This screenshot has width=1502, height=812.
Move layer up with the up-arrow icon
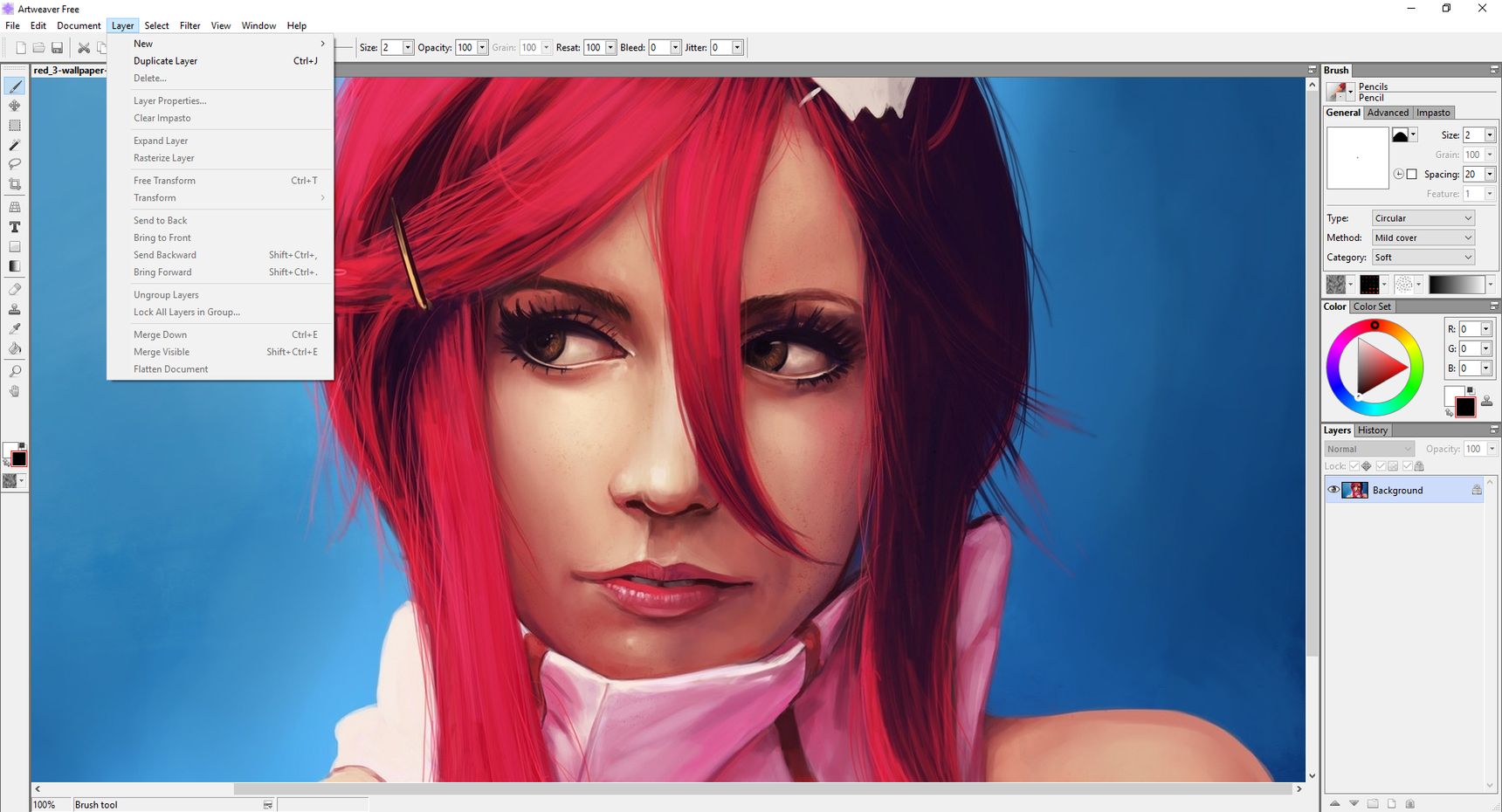(1334, 803)
